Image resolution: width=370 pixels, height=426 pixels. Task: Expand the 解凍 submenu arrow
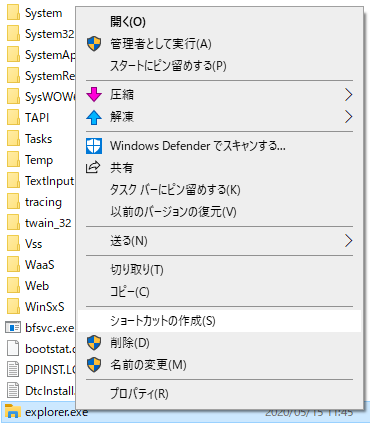(348, 117)
